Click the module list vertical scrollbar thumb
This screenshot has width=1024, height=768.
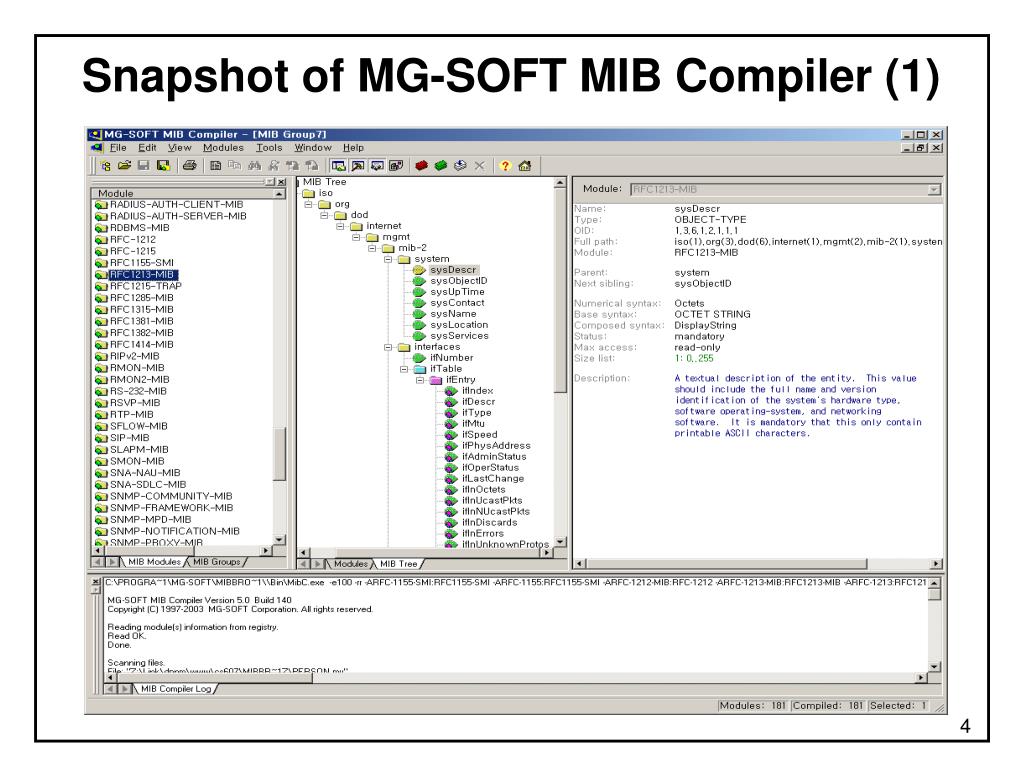coord(280,455)
